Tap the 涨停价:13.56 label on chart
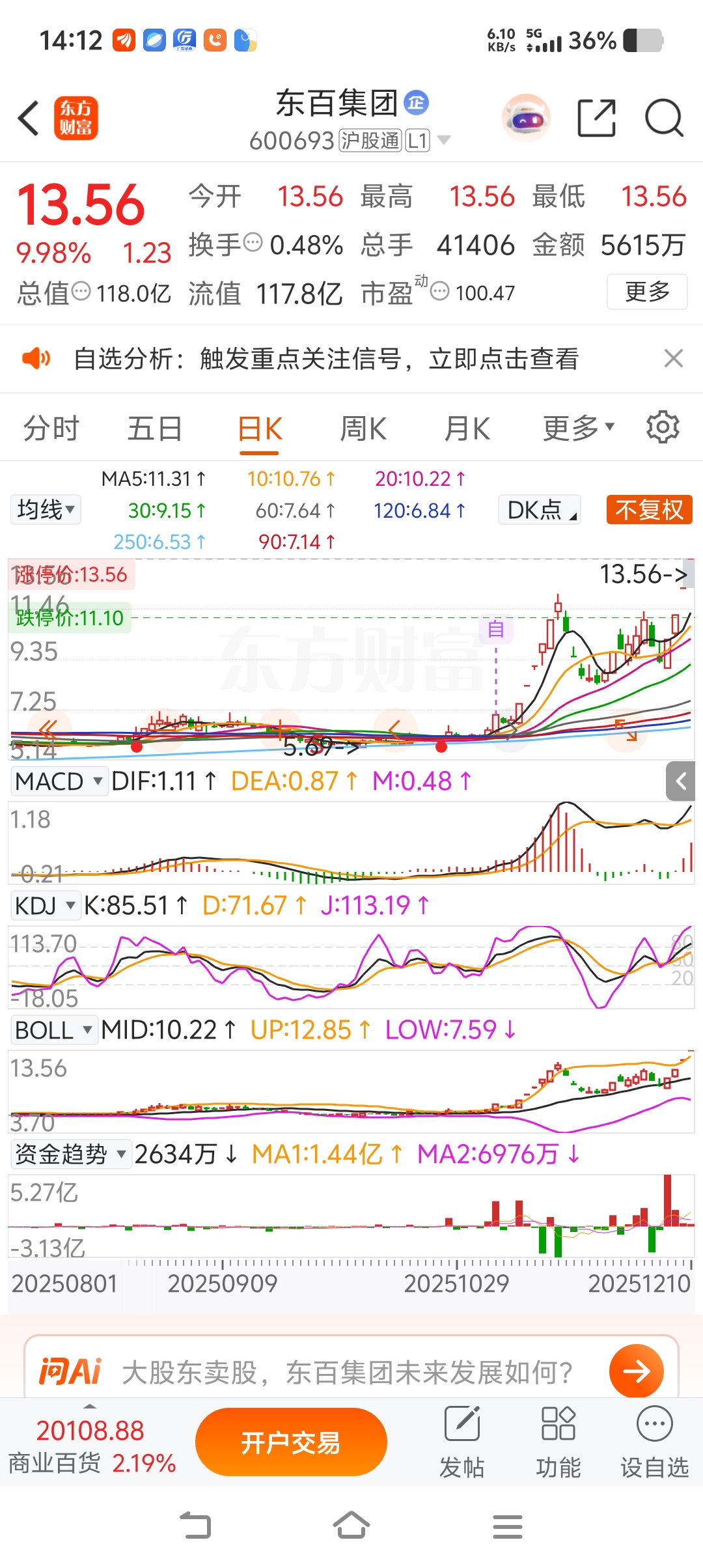Screen dimensions: 703x1568 point(72,574)
